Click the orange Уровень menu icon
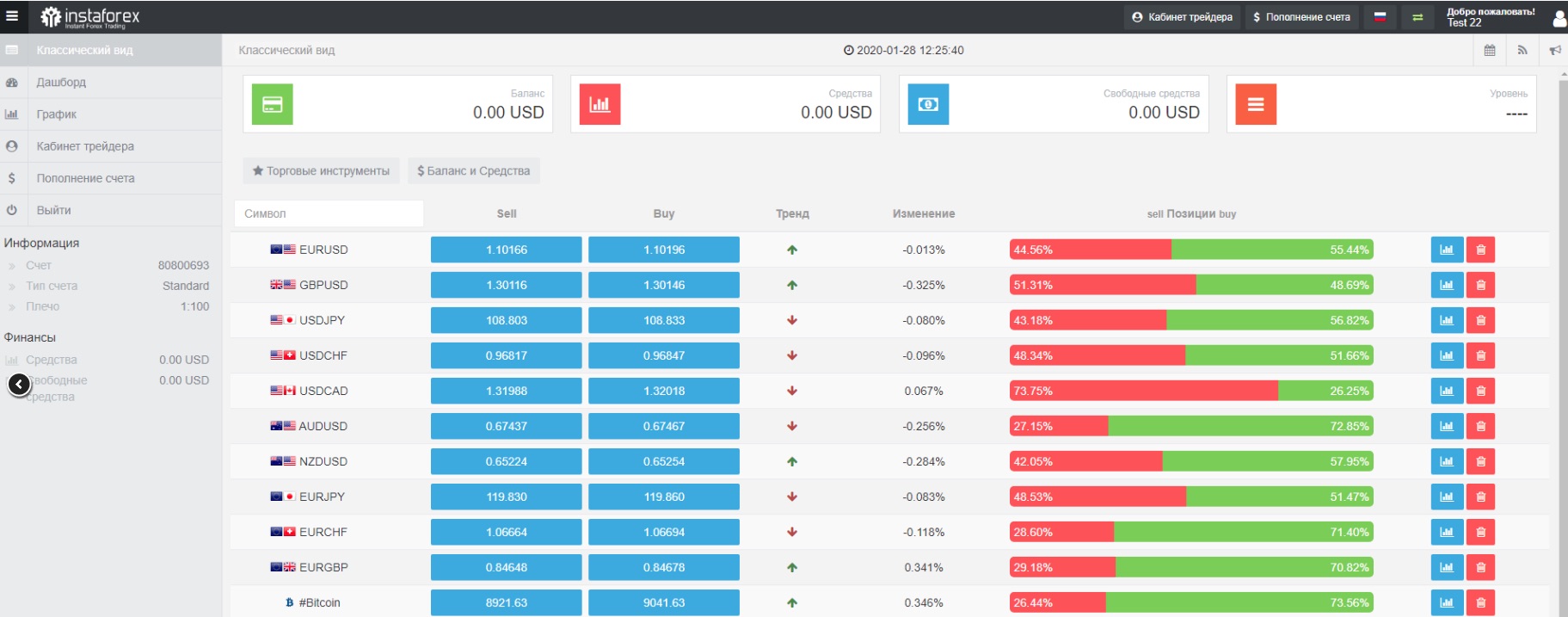The height and width of the screenshot is (617, 1568). click(1256, 104)
